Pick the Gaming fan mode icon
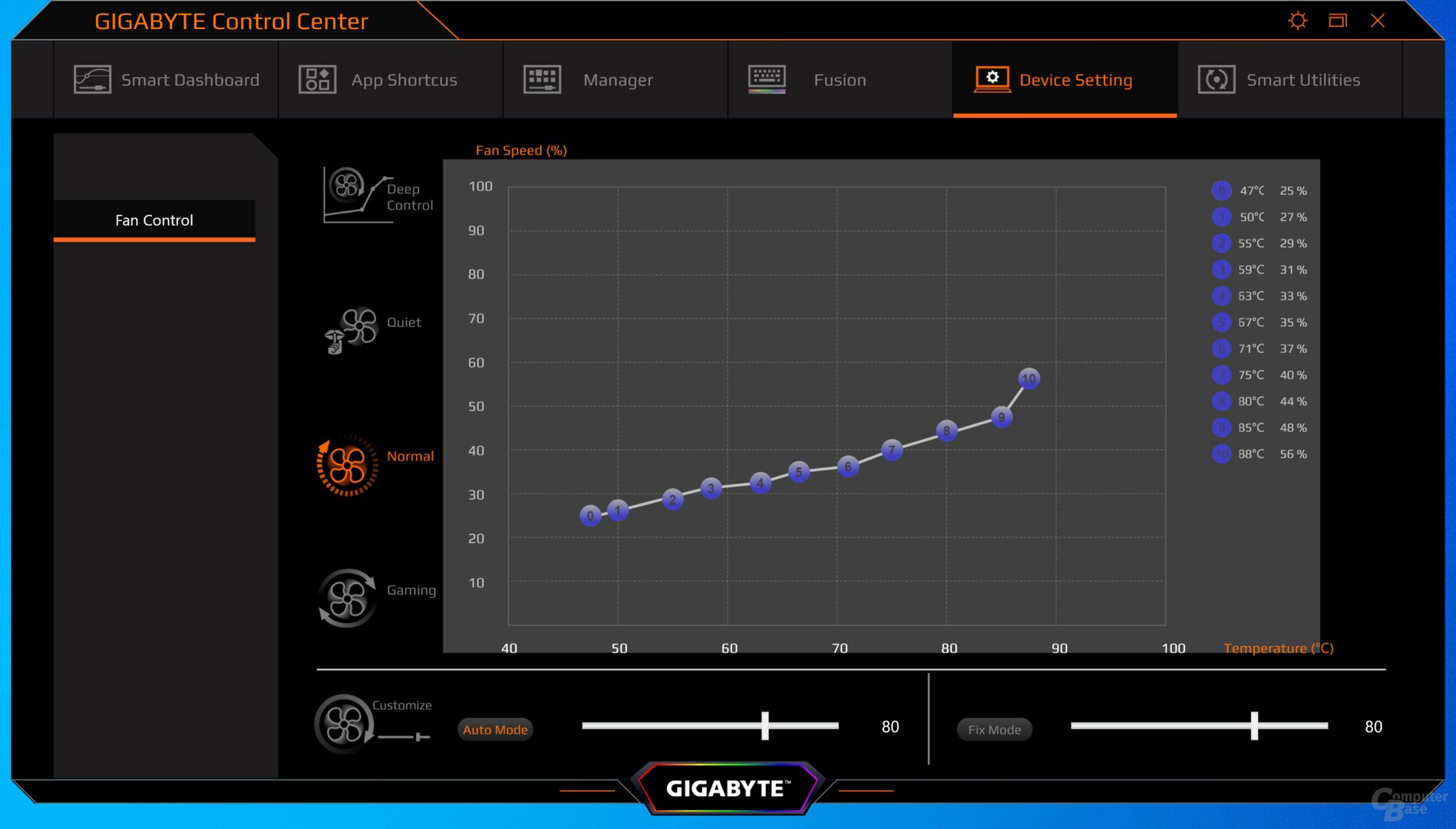 coord(347,598)
